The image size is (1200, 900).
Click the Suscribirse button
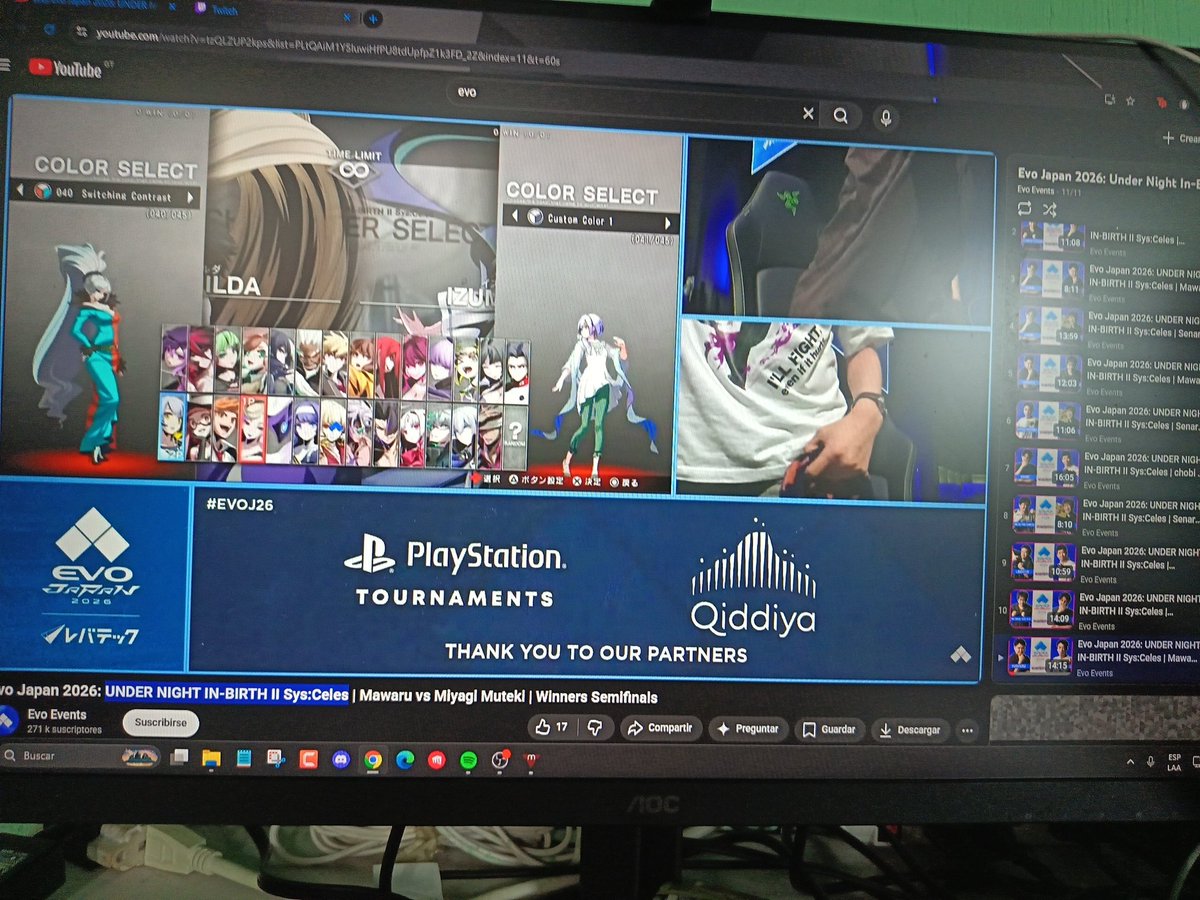[x=161, y=723]
